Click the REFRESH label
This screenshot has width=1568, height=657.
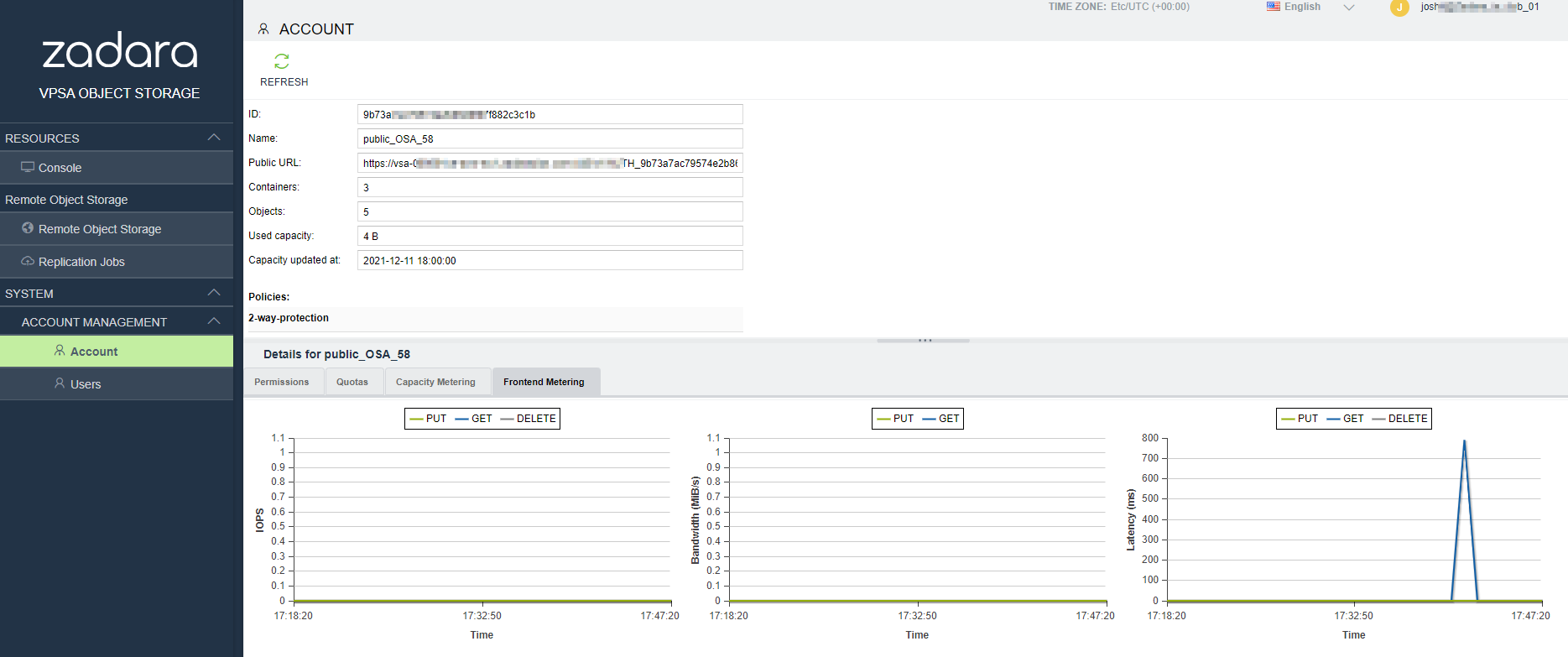284,82
